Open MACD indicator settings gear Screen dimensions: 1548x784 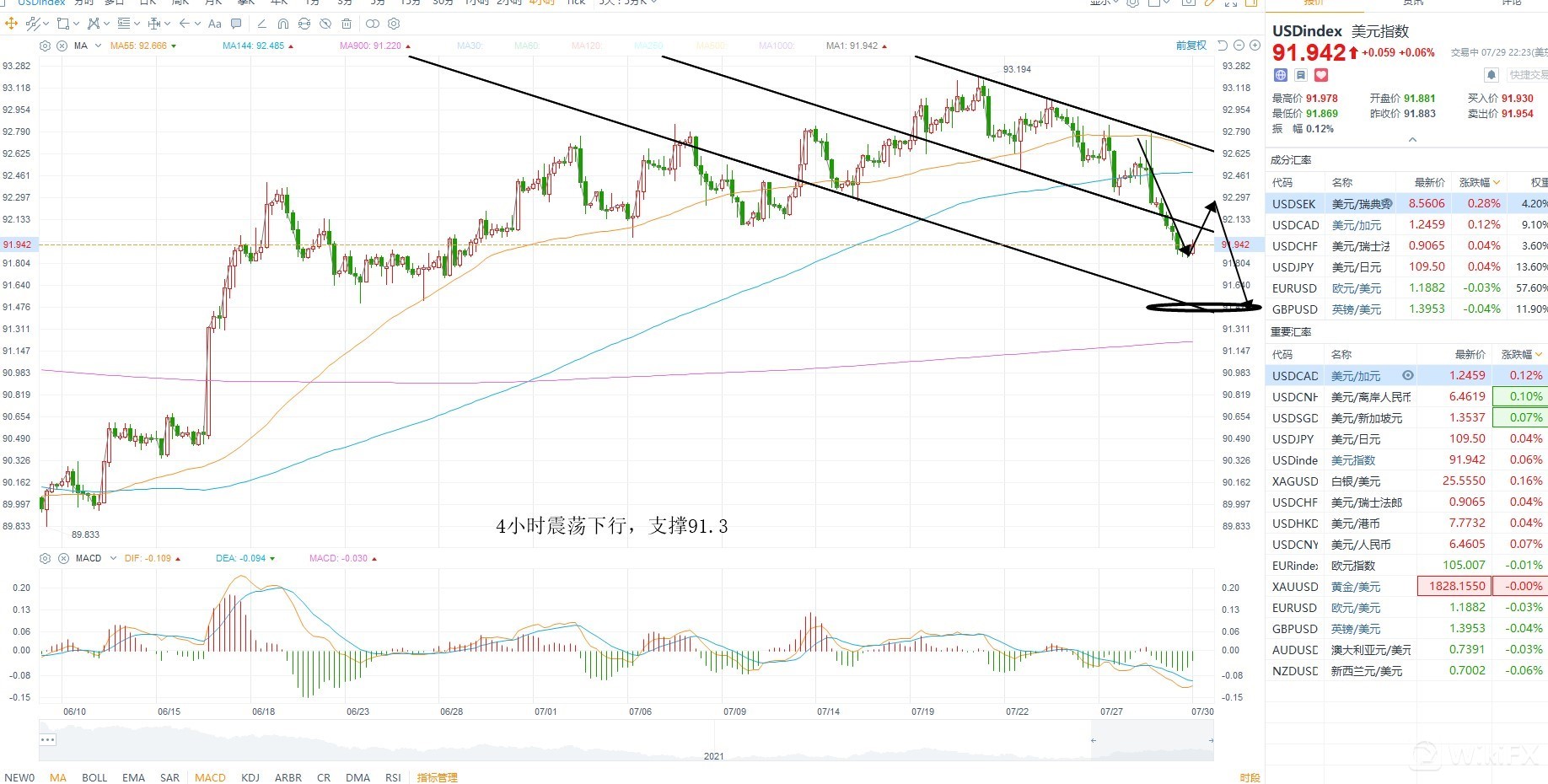(46, 558)
